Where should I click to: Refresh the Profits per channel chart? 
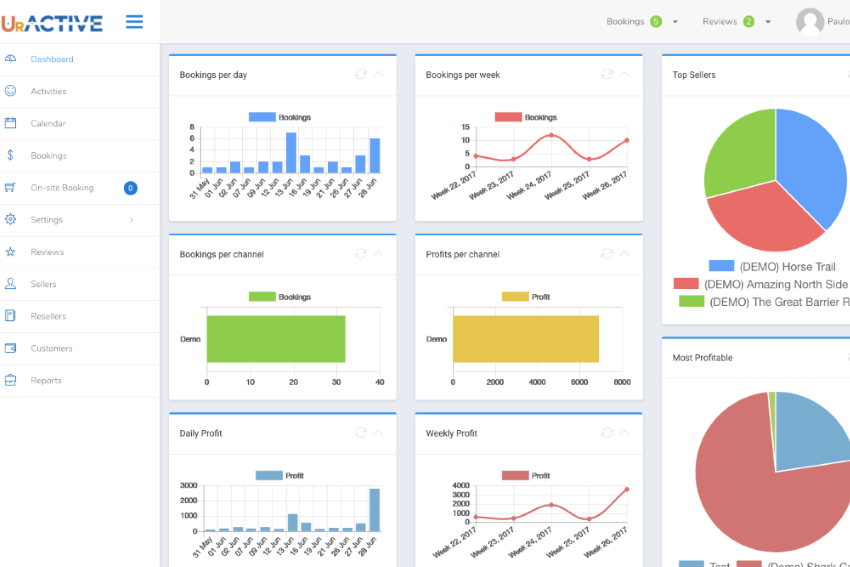coord(607,254)
